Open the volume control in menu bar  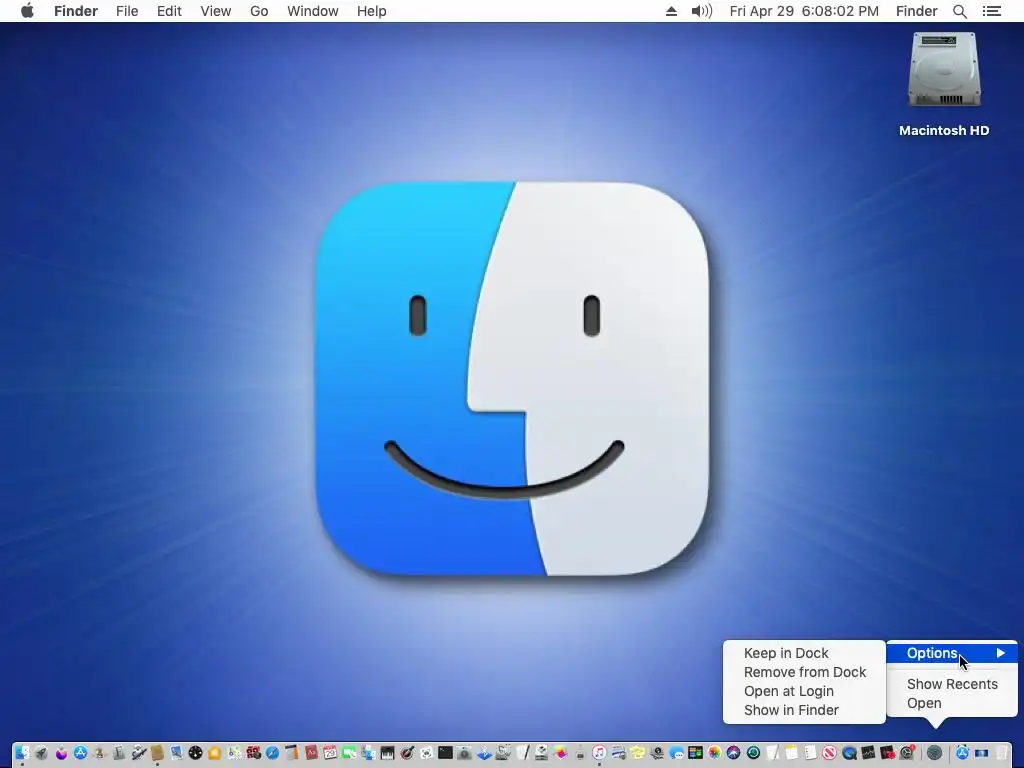pos(701,11)
